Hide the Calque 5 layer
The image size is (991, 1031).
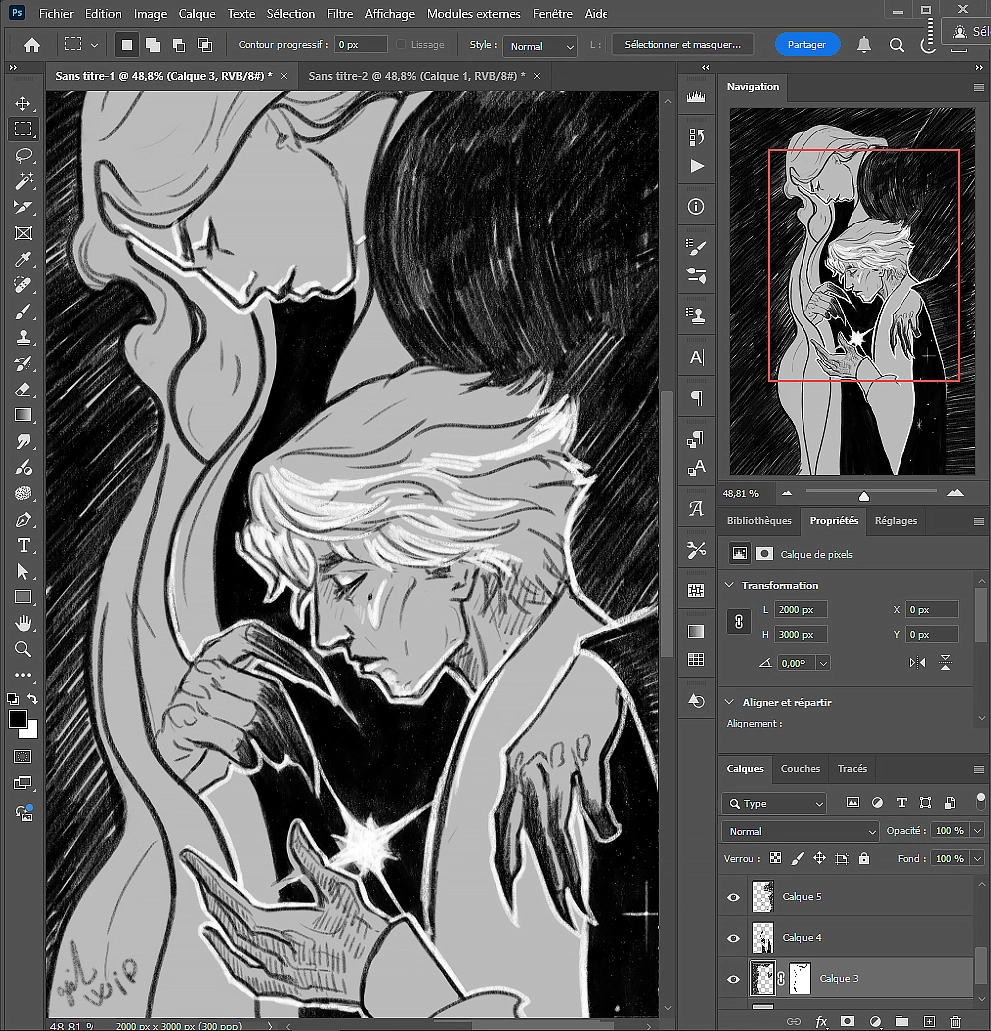(x=733, y=897)
